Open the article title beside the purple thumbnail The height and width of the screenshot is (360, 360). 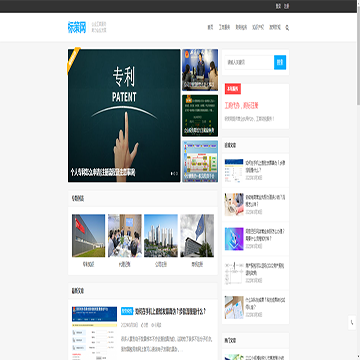pyautogui.click(x=265, y=235)
